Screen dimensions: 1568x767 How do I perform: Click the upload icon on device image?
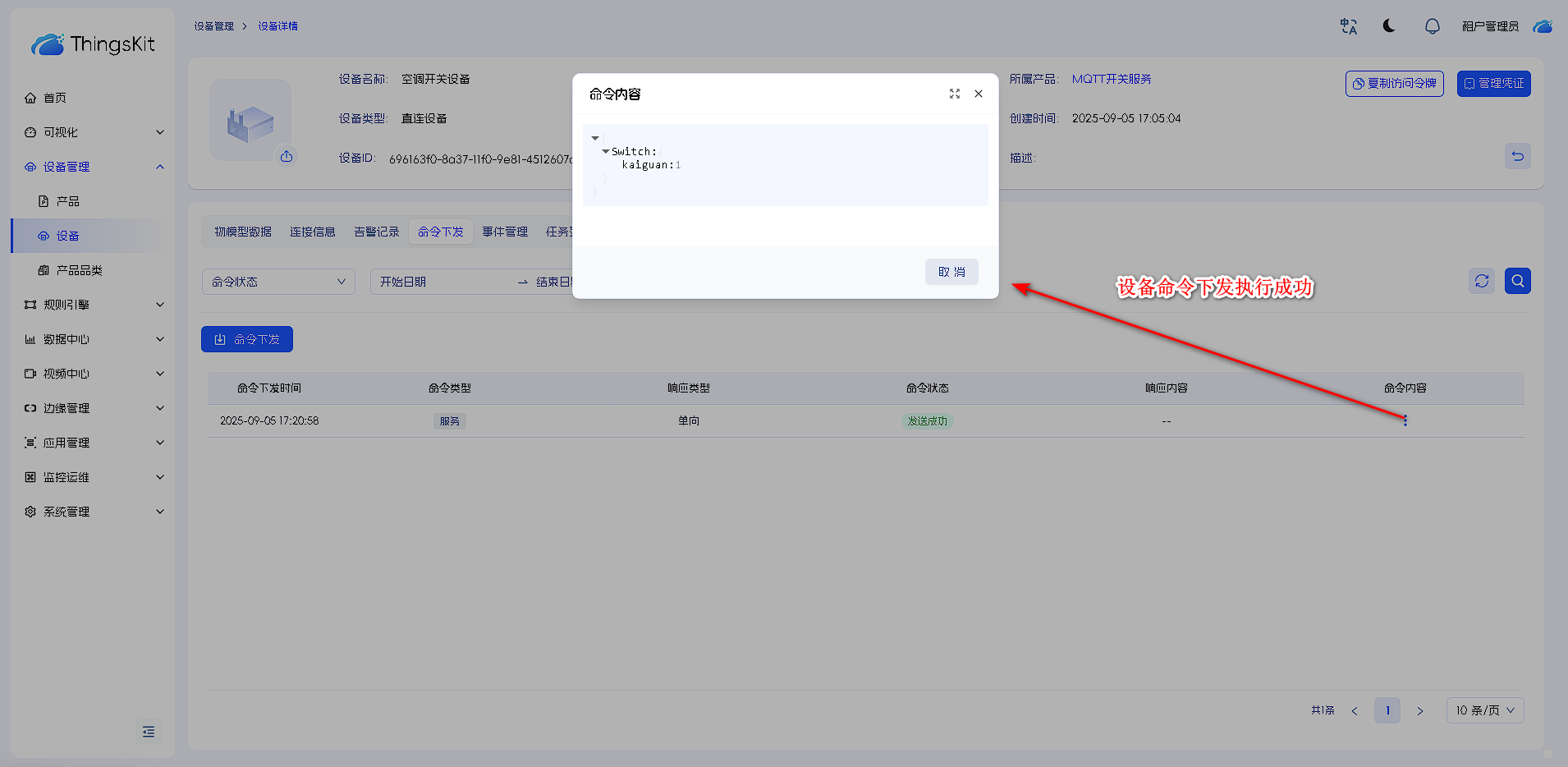point(287,156)
